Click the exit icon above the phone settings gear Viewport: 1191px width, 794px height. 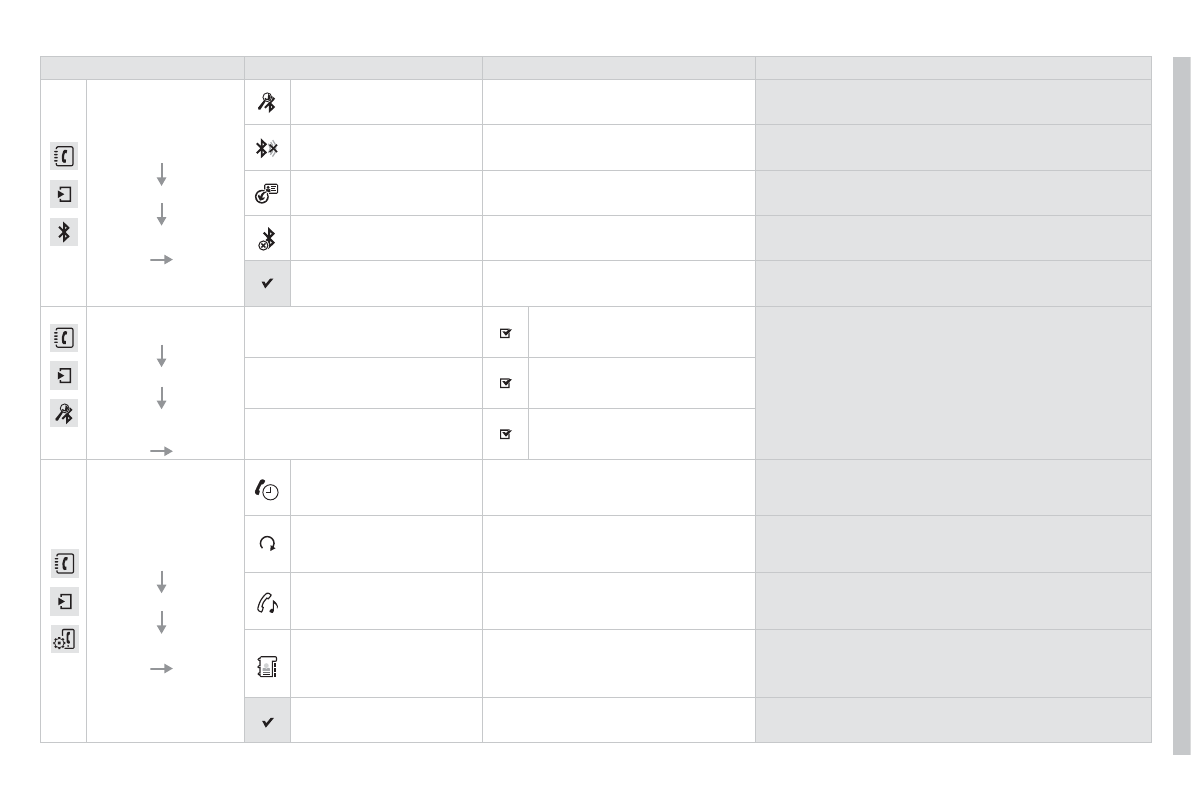[x=64, y=603]
